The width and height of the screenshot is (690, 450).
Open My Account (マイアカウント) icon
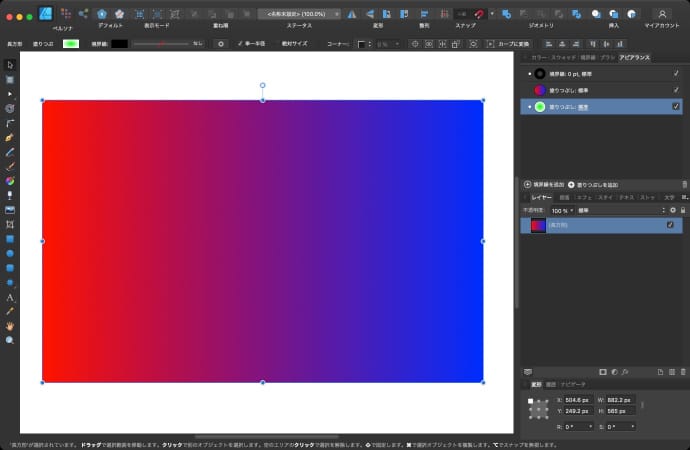pyautogui.click(x=662, y=14)
